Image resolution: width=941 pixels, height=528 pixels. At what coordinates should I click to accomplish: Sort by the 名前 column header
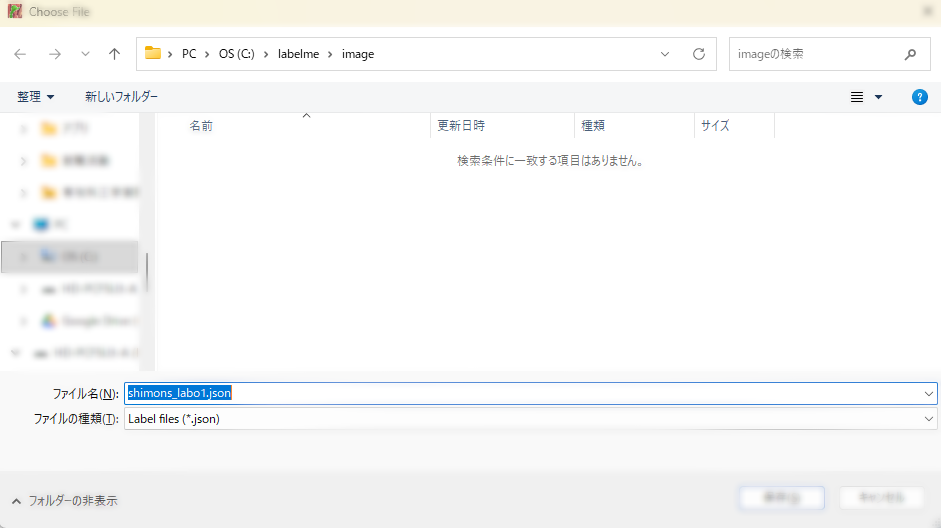(201, 126)
